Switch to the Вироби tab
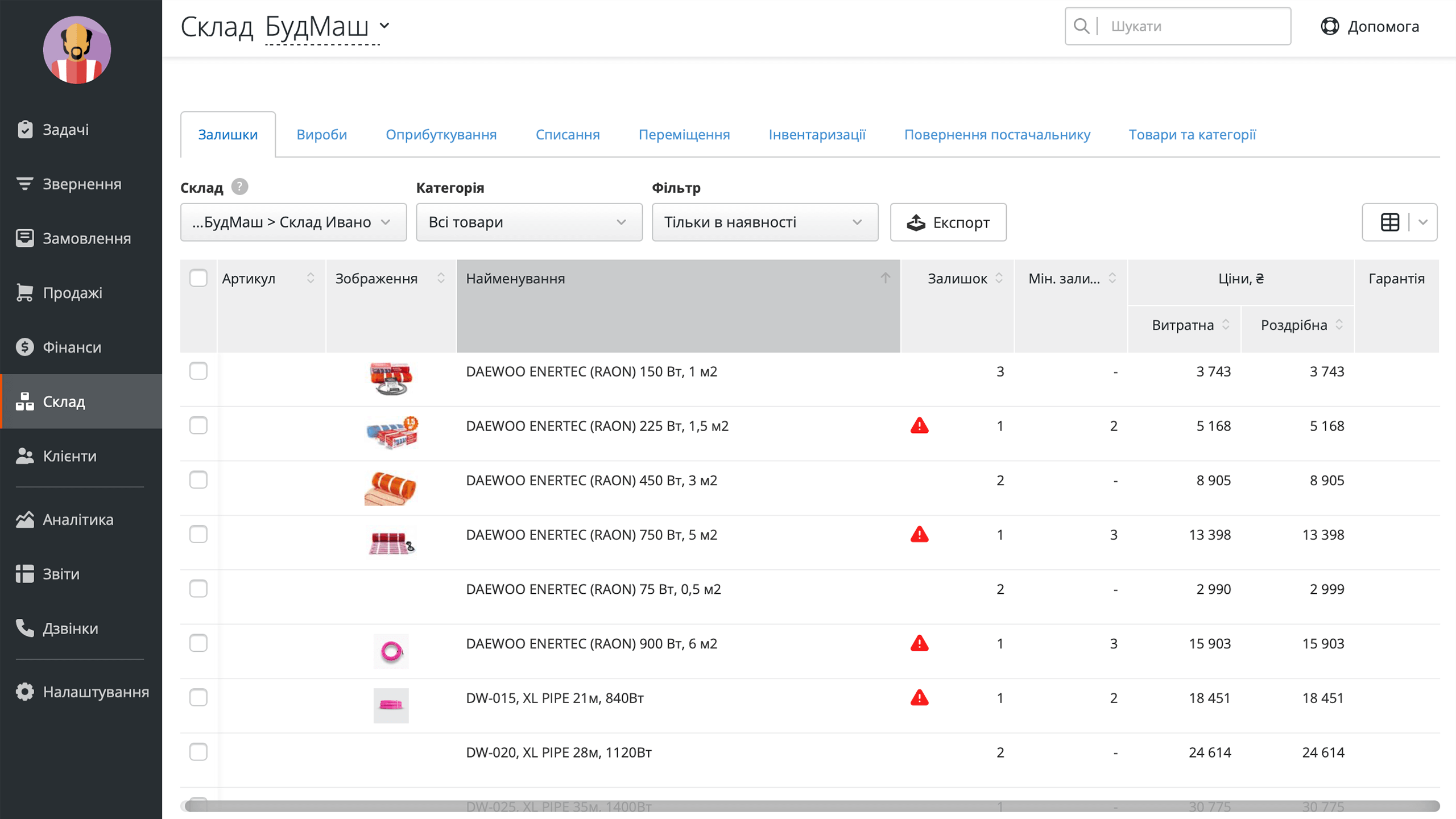 coord(322,135)
